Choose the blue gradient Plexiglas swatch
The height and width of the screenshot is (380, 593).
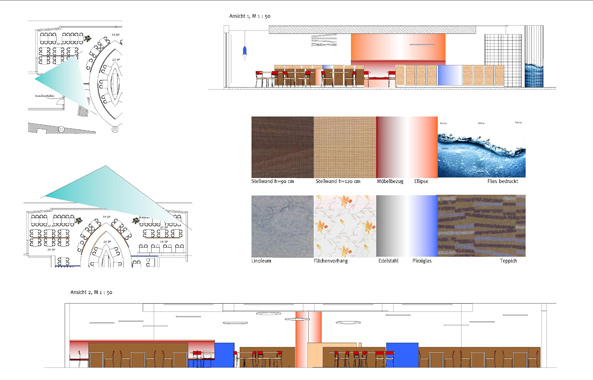coord(422,226)
